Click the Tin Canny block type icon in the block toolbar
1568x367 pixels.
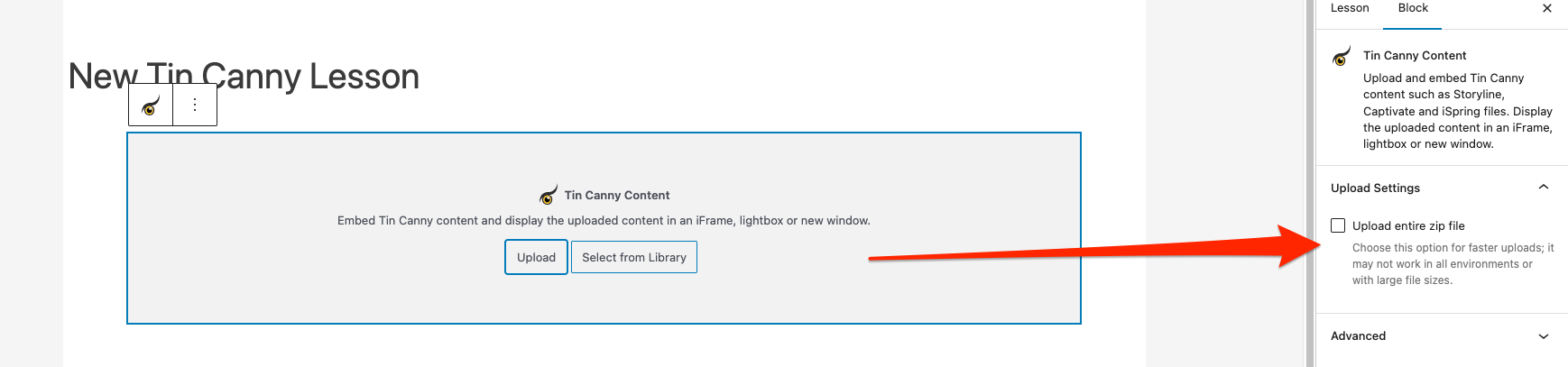pos(151,106)
